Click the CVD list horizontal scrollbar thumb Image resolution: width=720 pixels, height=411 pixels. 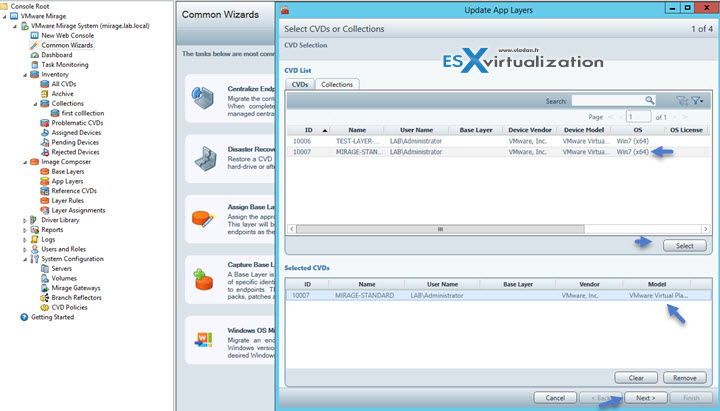(x=440, y=229)
